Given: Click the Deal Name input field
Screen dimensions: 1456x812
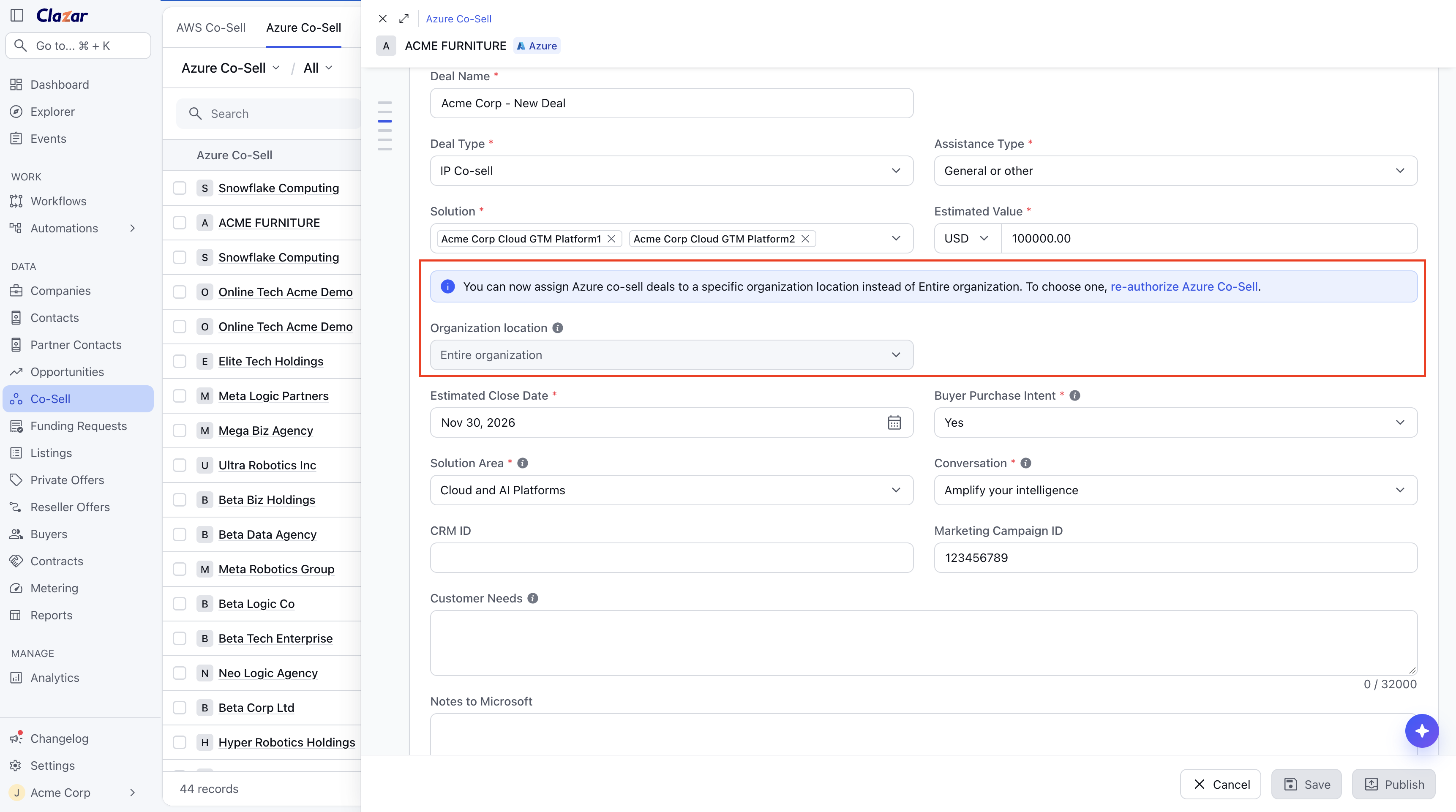Looking at the screenshot, I should 671,103.
